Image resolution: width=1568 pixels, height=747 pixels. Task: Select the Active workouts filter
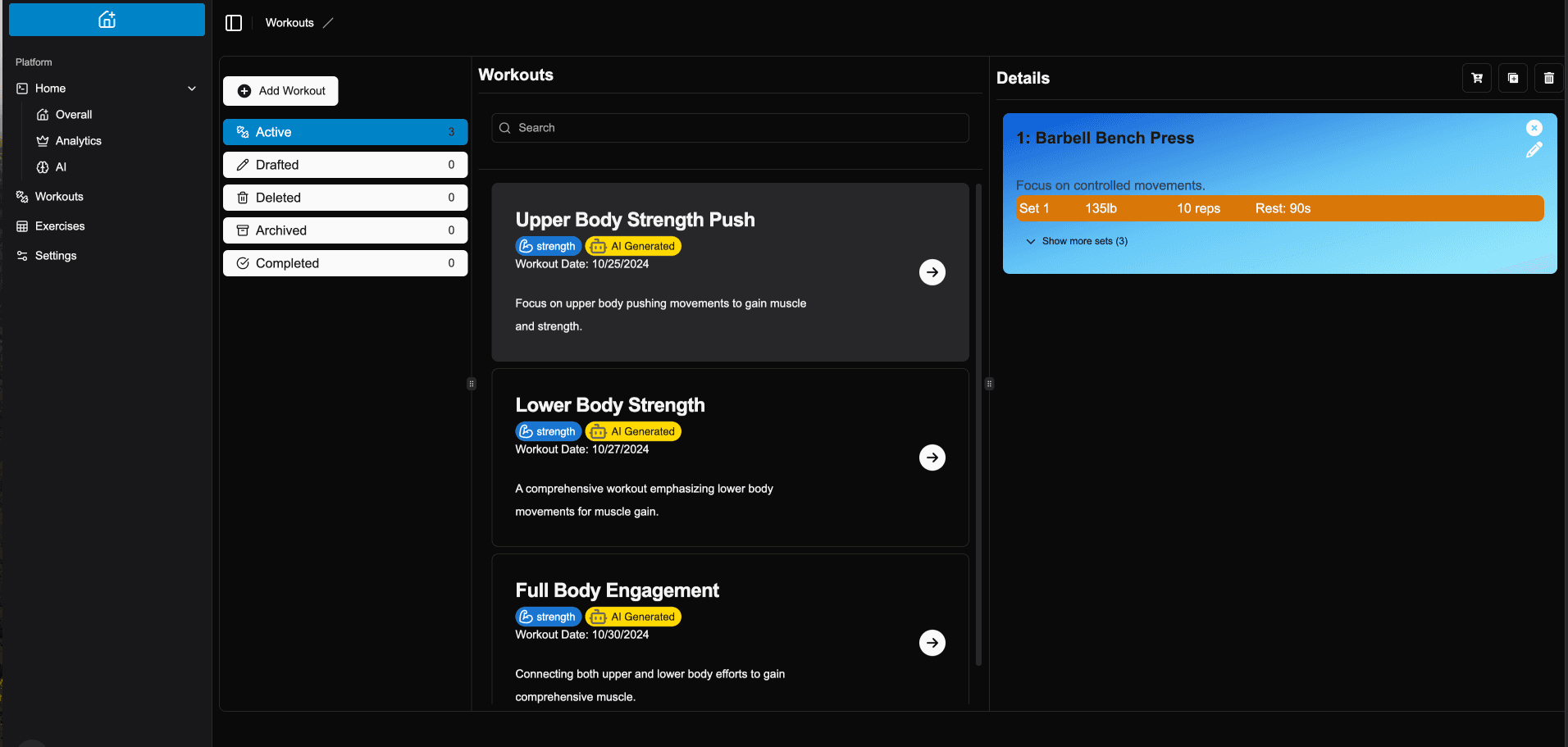(x=345, y=132)
